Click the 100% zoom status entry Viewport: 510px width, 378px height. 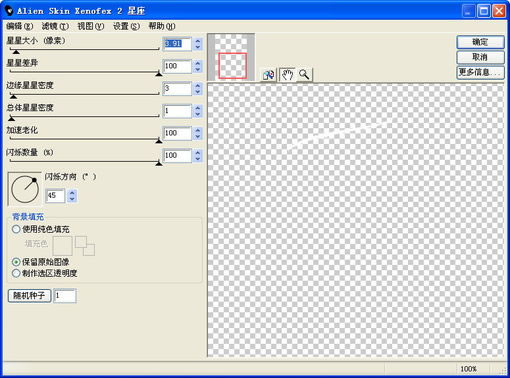click(x=468, y=369)
